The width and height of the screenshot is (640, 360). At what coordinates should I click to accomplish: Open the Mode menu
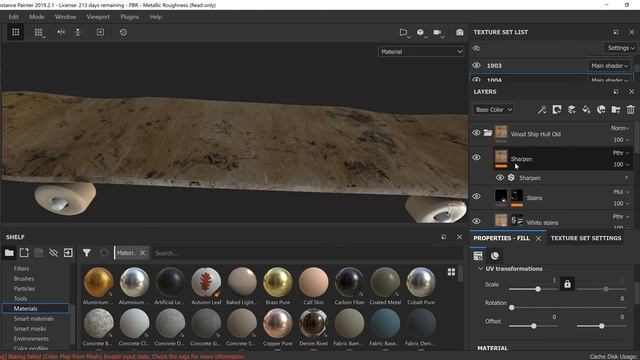(36, 17)
